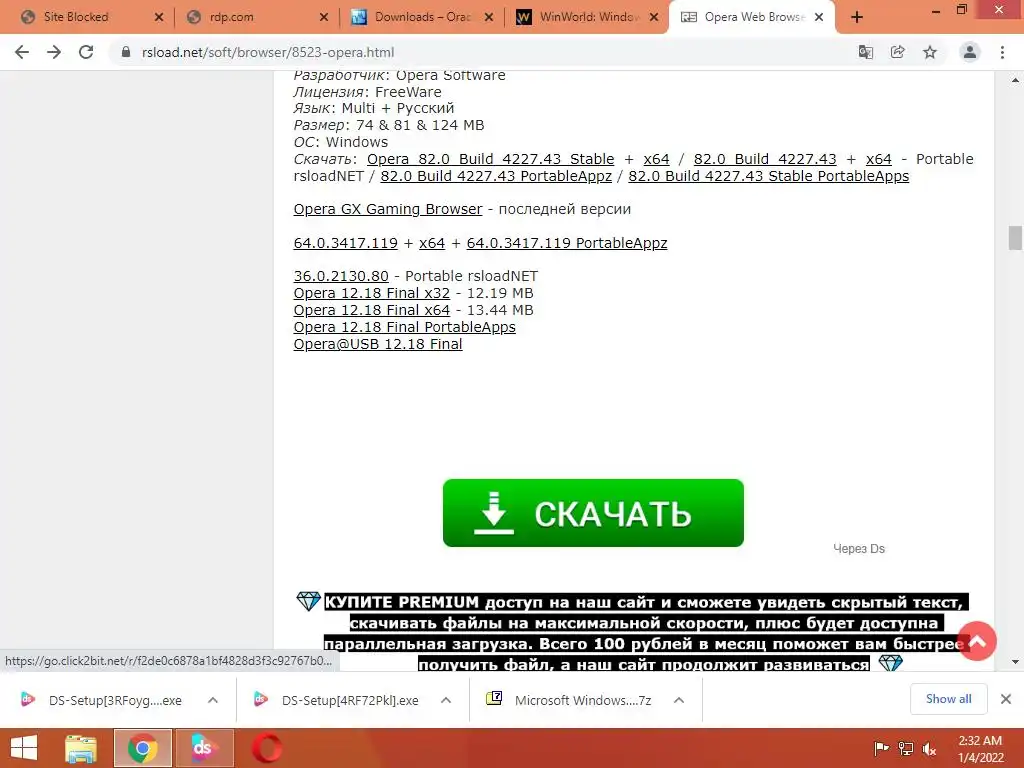Open the DS app taskbar icon

click(x=204, y=748)
